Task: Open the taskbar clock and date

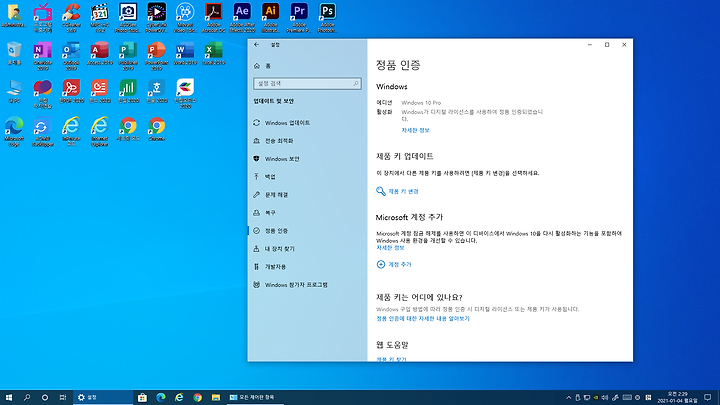Action: (677, 398)
